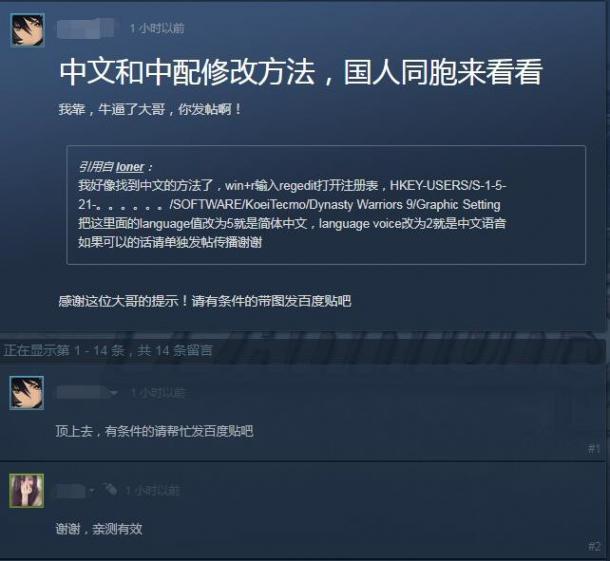Image resolution: width=610 pixels, height=561 pixels.
Task: Click the first reply's blurred username
Action: 82,393
